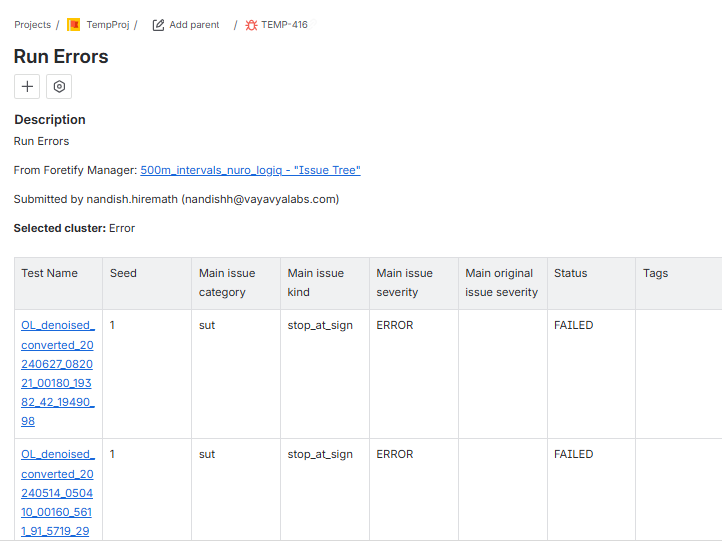Click the Status column header
The image size is (722, 541).
pos(571,273)
